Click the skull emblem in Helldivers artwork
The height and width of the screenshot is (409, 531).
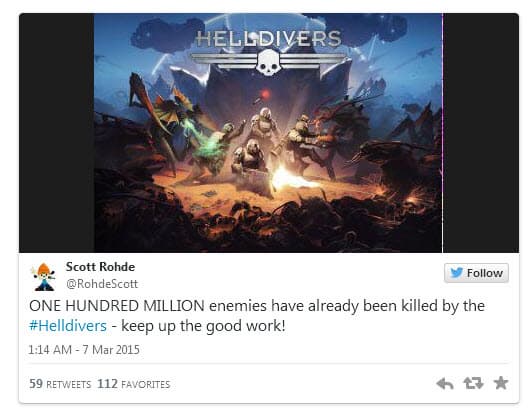tap(268, 62)
